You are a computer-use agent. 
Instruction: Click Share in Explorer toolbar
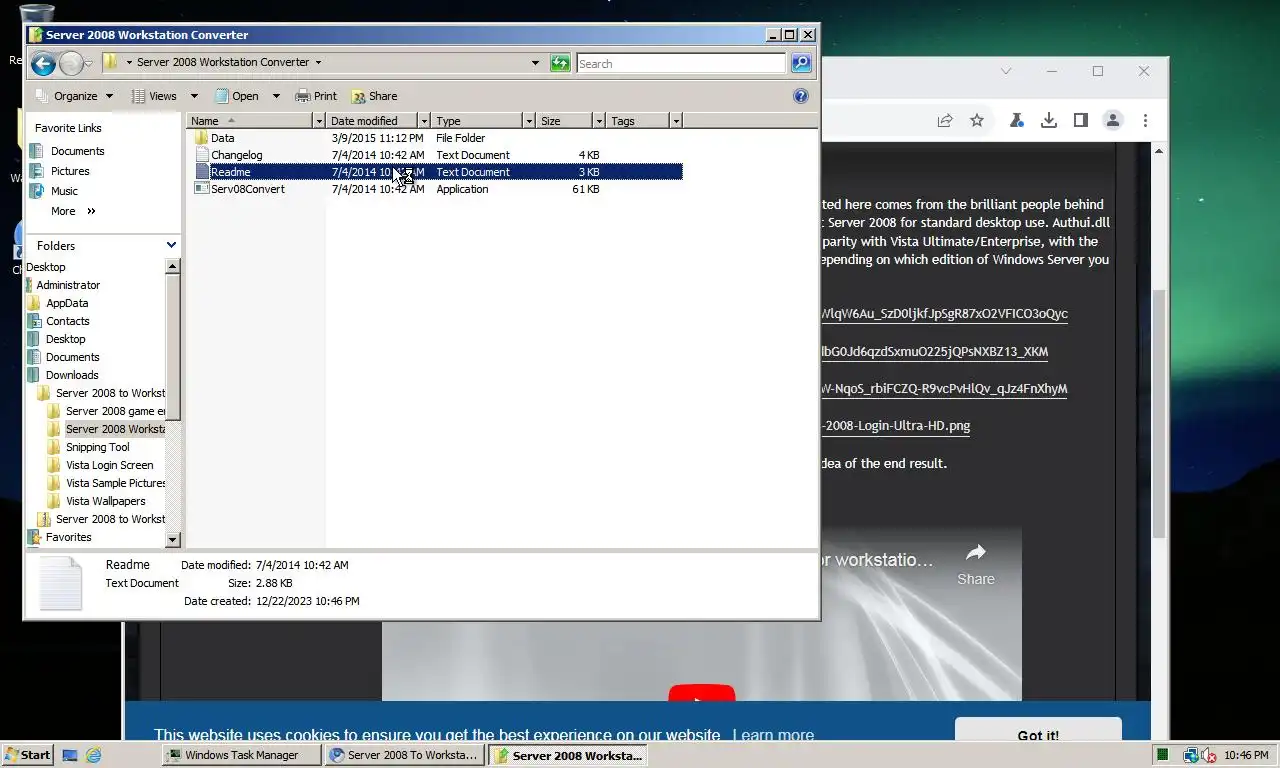tap(374, 96)
